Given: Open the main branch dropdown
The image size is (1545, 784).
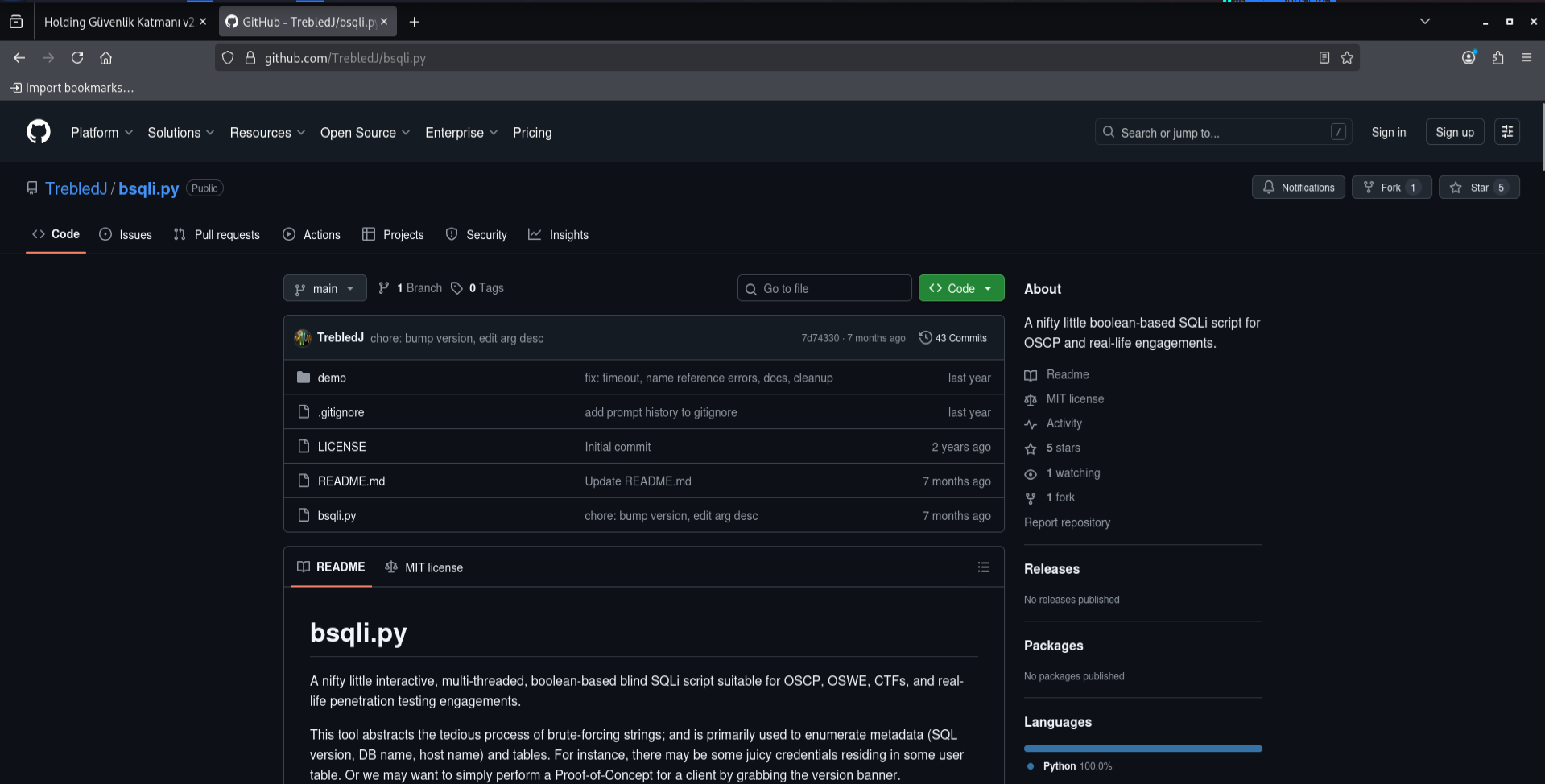Looking at the screenshot, I should pyautogui.click(x=324, y=288).
